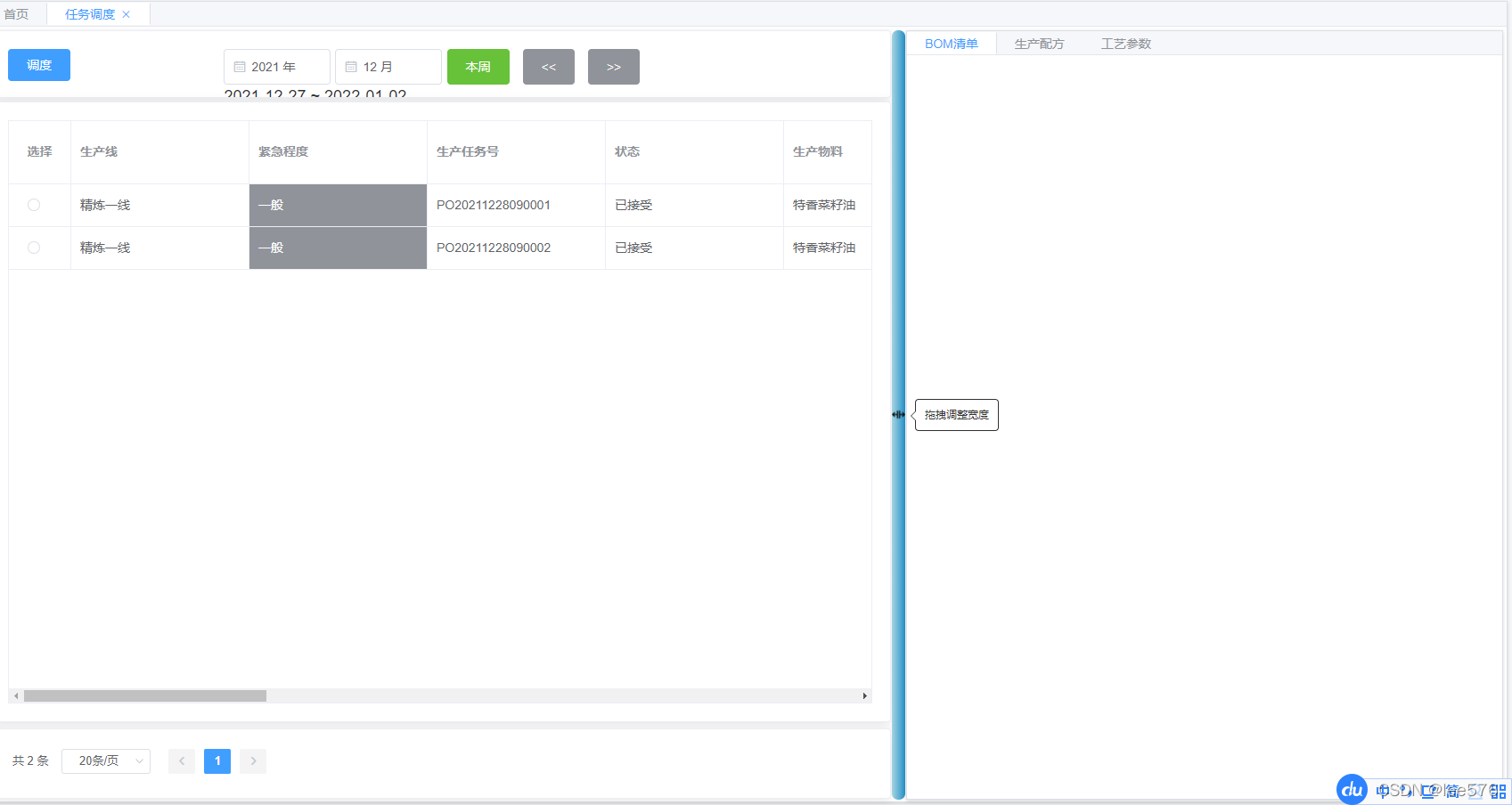
Task: Click the blue panel width drag handle
Action: pyautogui.click(x=898, y=414)
